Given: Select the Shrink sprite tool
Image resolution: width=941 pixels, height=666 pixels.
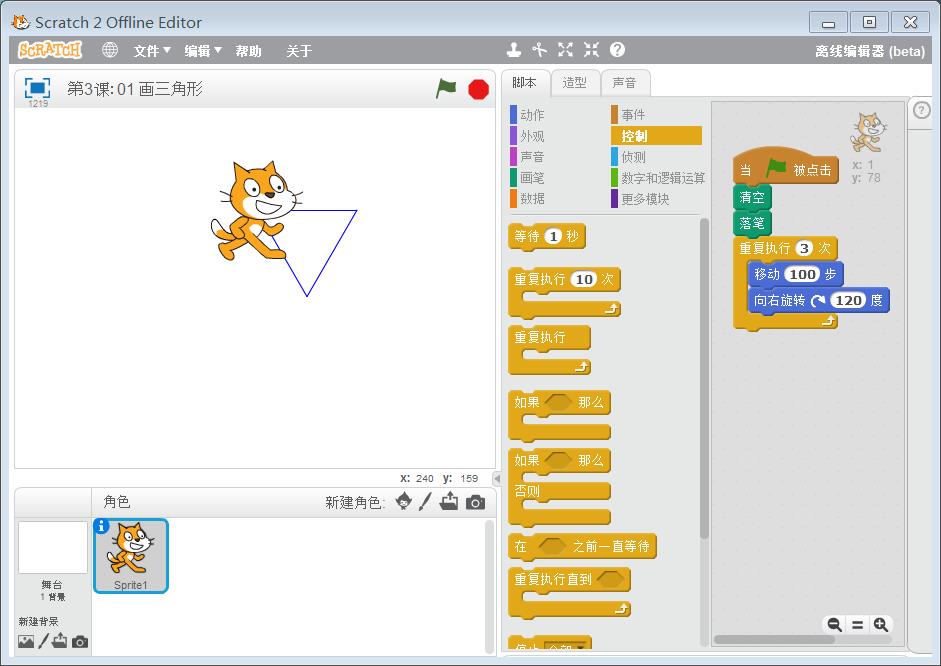Looking at the screenshot, I should click(x=591, y=50).
